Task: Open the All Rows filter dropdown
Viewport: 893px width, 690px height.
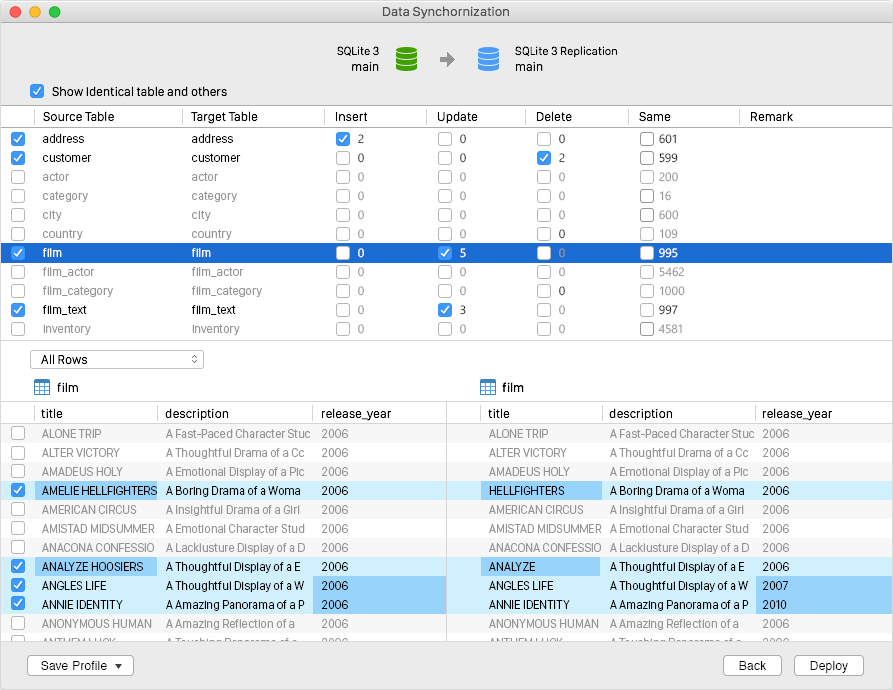Action: coord(117,359)
